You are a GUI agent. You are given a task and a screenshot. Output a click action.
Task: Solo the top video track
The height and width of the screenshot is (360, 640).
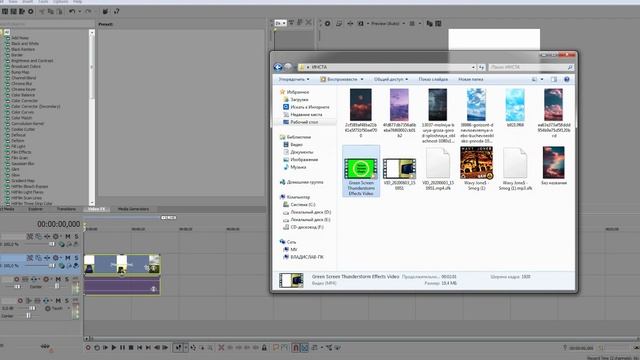point(76,236)
